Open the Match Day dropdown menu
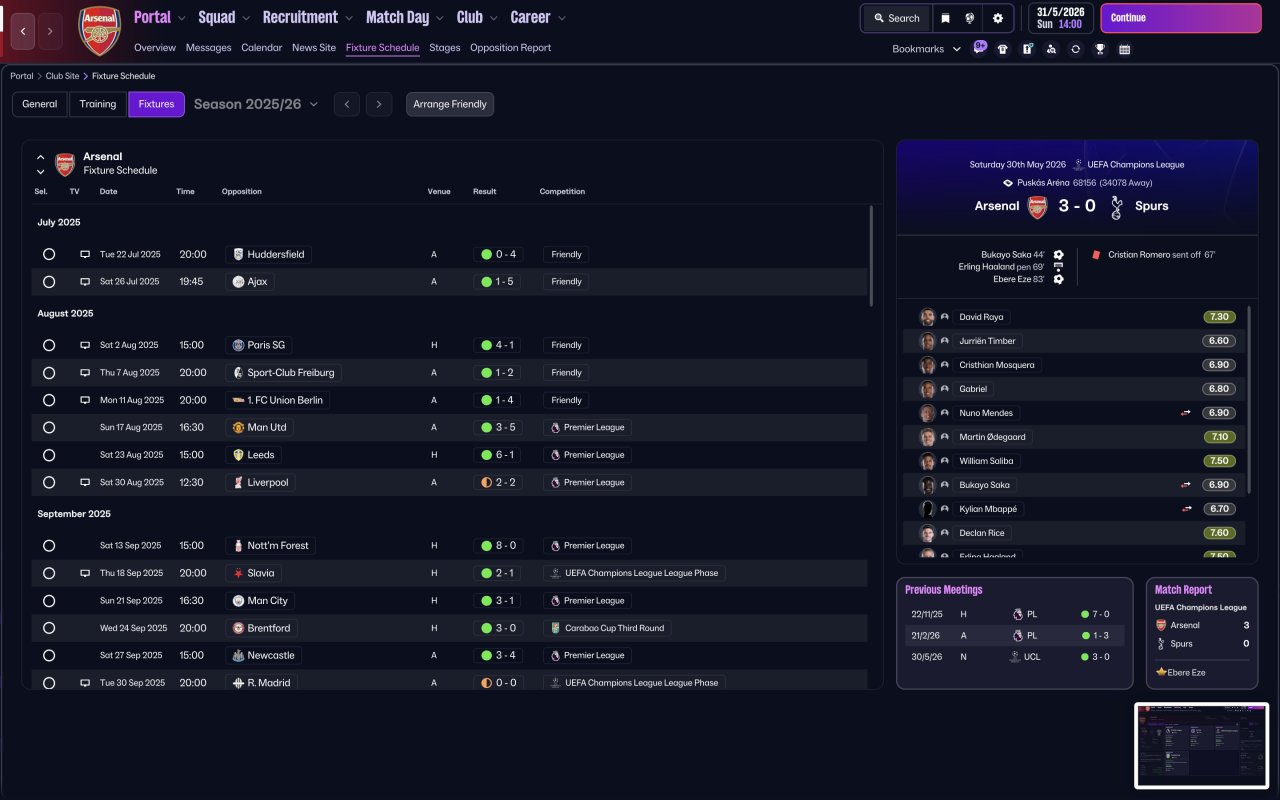The width and height of the screenshot is (1280, 800). point(405,17)
